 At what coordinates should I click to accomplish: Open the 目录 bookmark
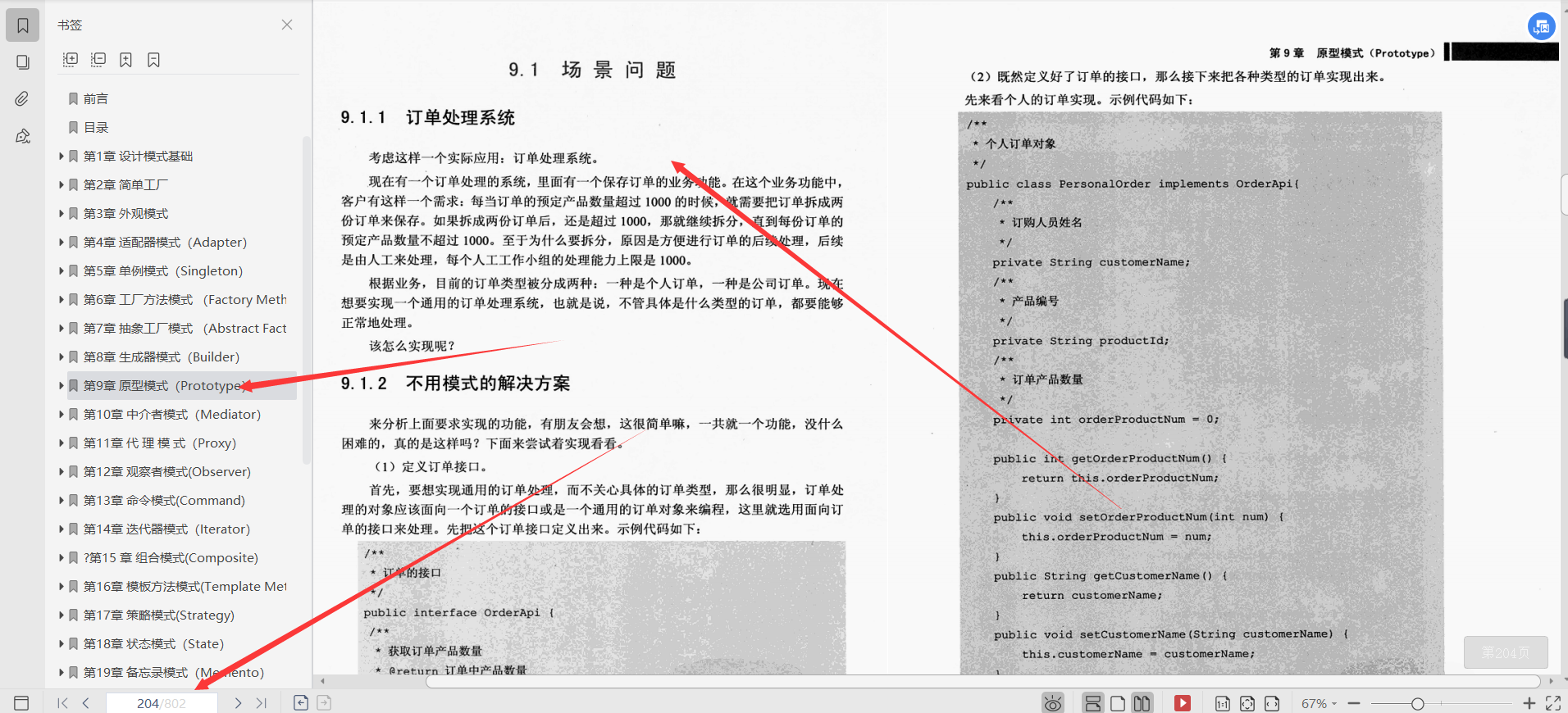(95, 127)
